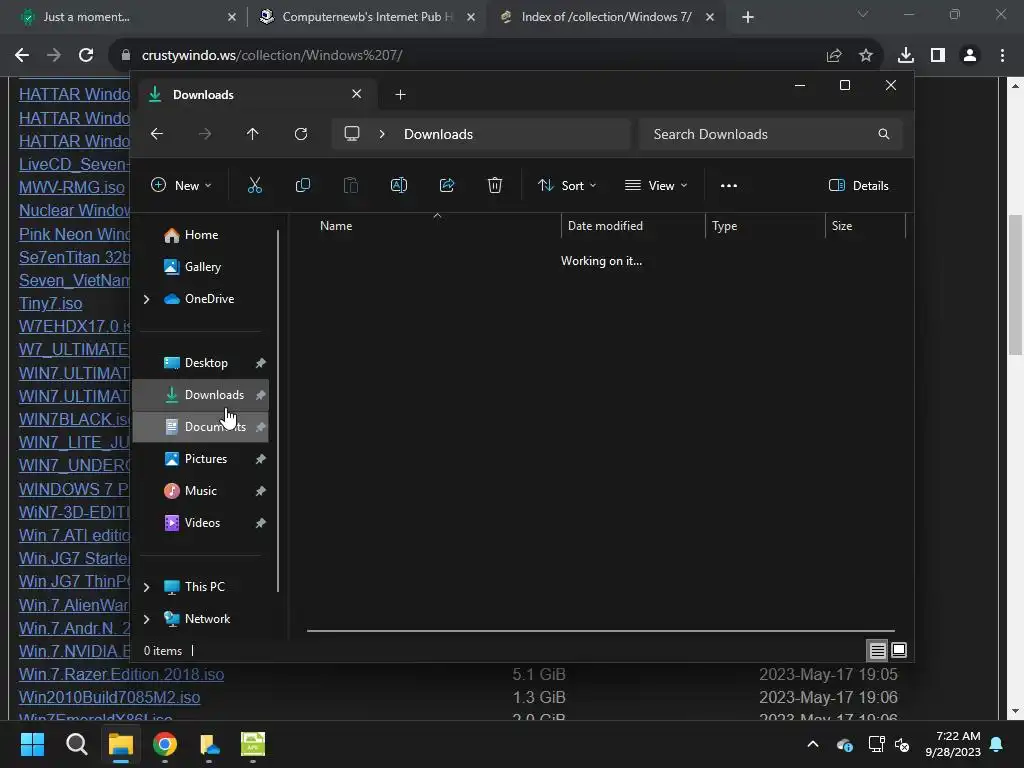The height and width of the screenshot is (768, 1024).
Task: Click Chrome's share page icon
Action: point(834,56)
